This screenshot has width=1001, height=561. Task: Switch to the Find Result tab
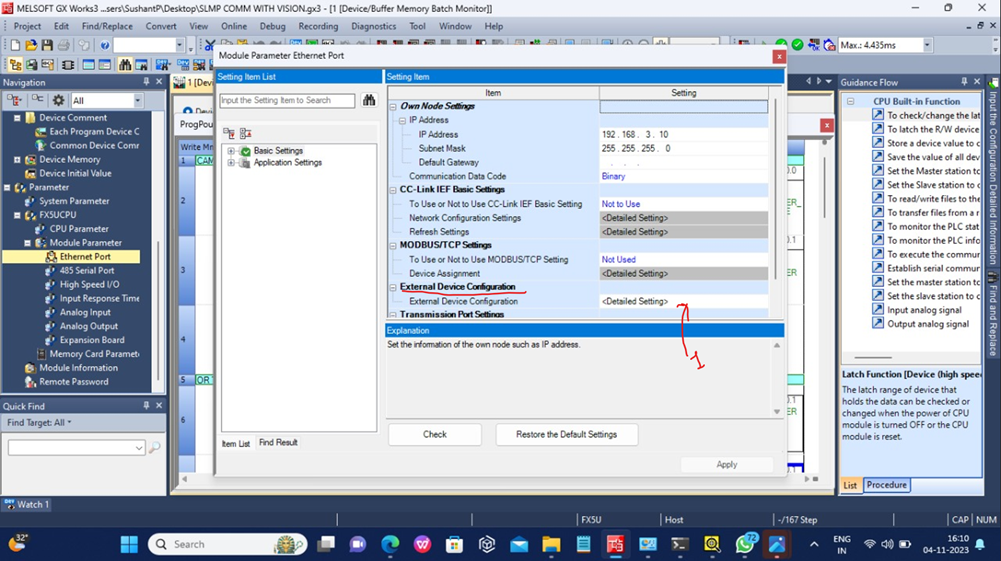click(x=278, y=442)
